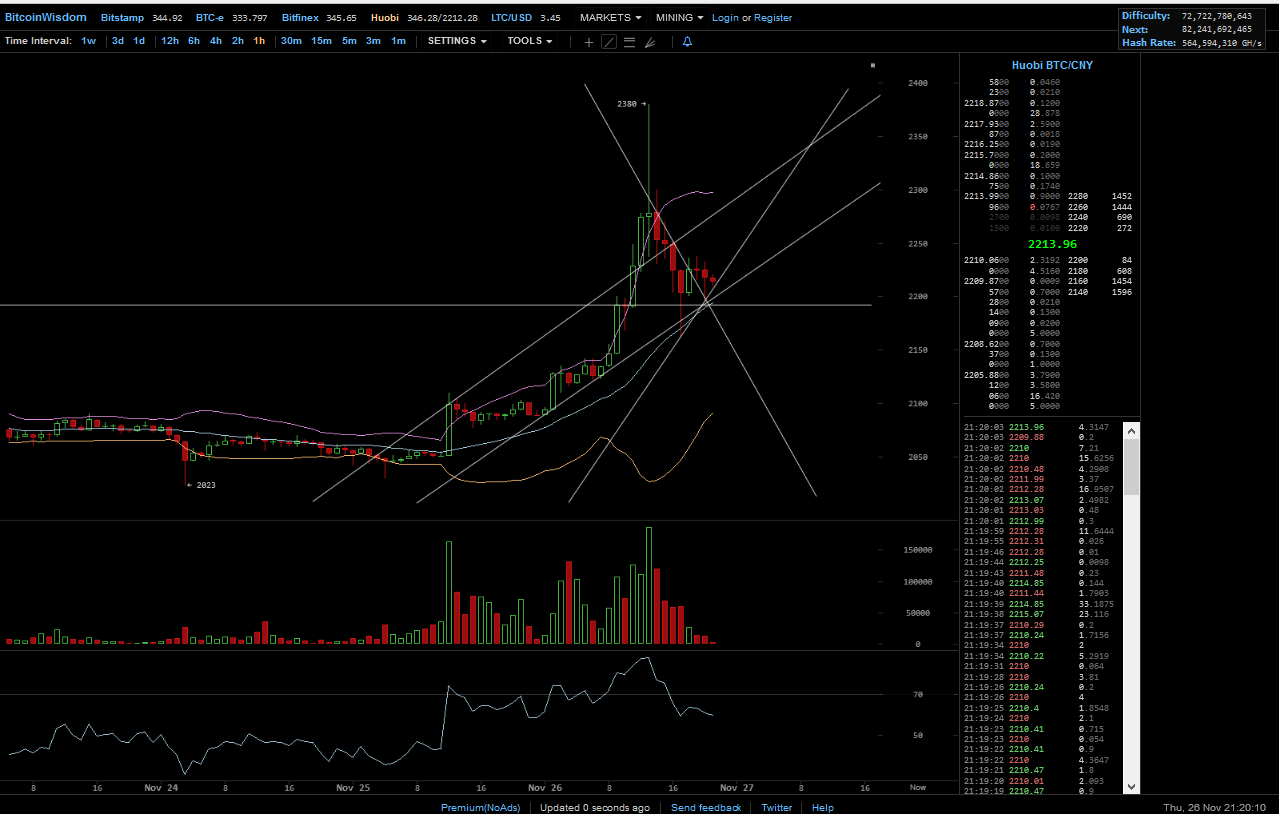Set the time interval to 3m
This screenshot has height=814, width=1279.
pyautogui.click(x=373, y=41)
